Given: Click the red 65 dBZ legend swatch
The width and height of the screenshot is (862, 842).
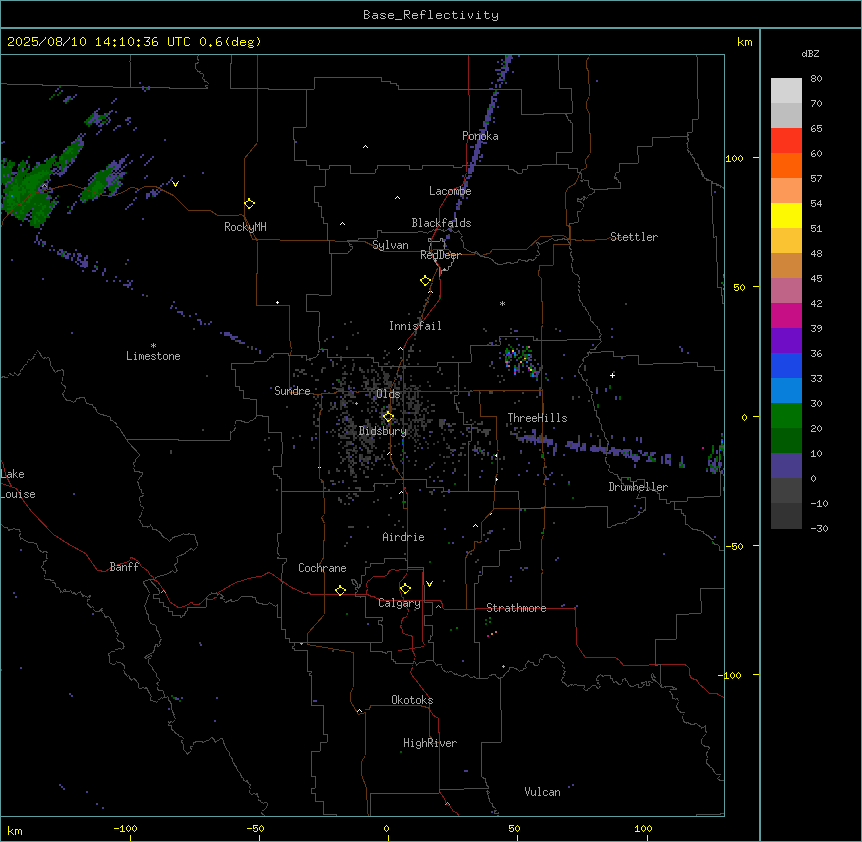Looking at the screenshot, I should point(786,140).
